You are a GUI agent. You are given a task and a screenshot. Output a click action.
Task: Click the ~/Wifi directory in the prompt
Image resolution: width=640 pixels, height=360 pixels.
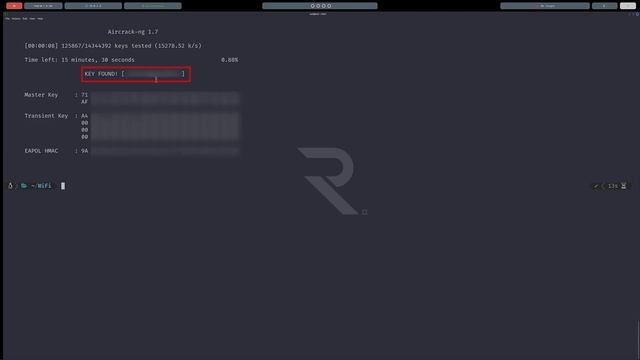41,186
